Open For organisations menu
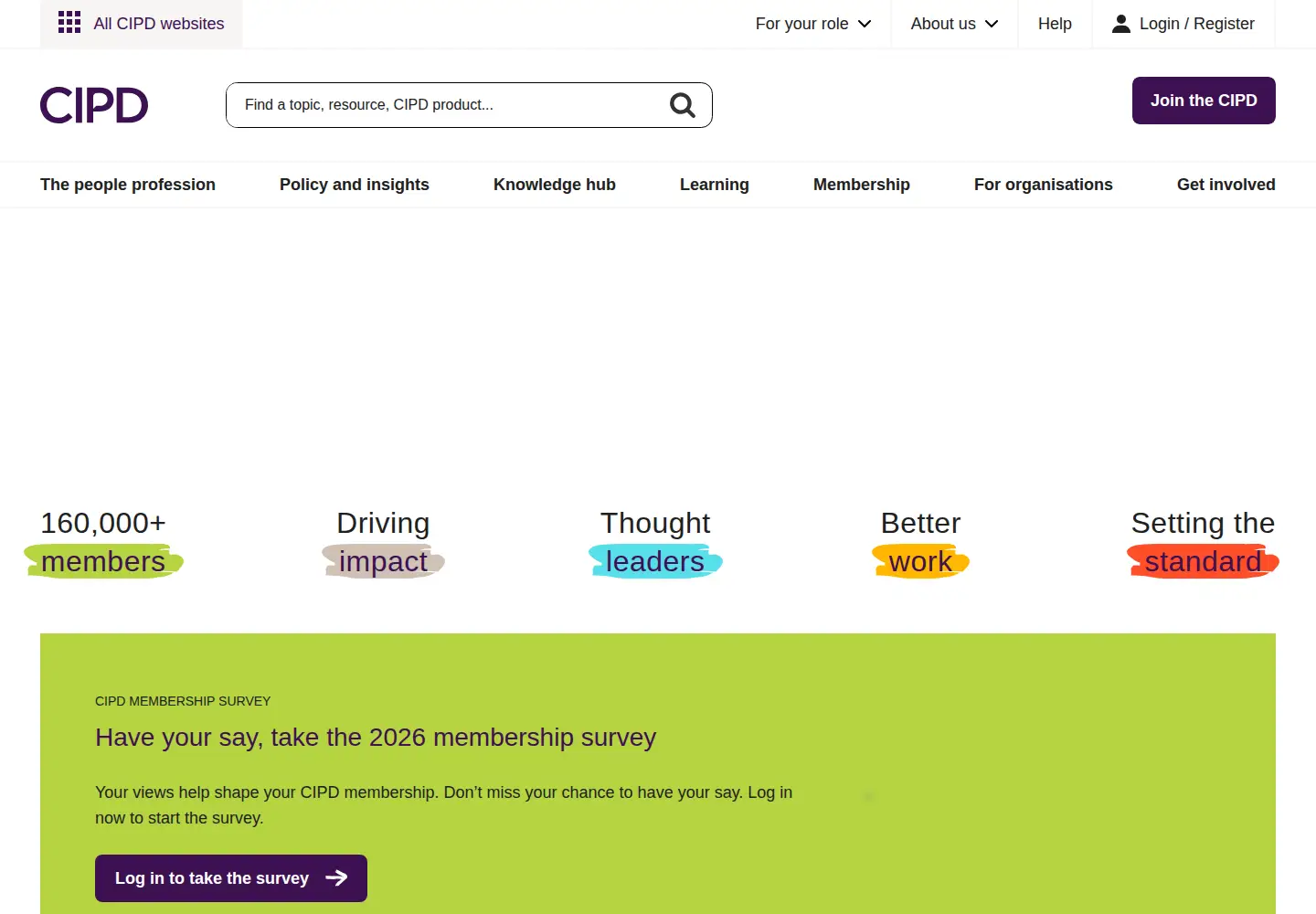This screenshot has width=1316, height=914. tap(1044, 185)
